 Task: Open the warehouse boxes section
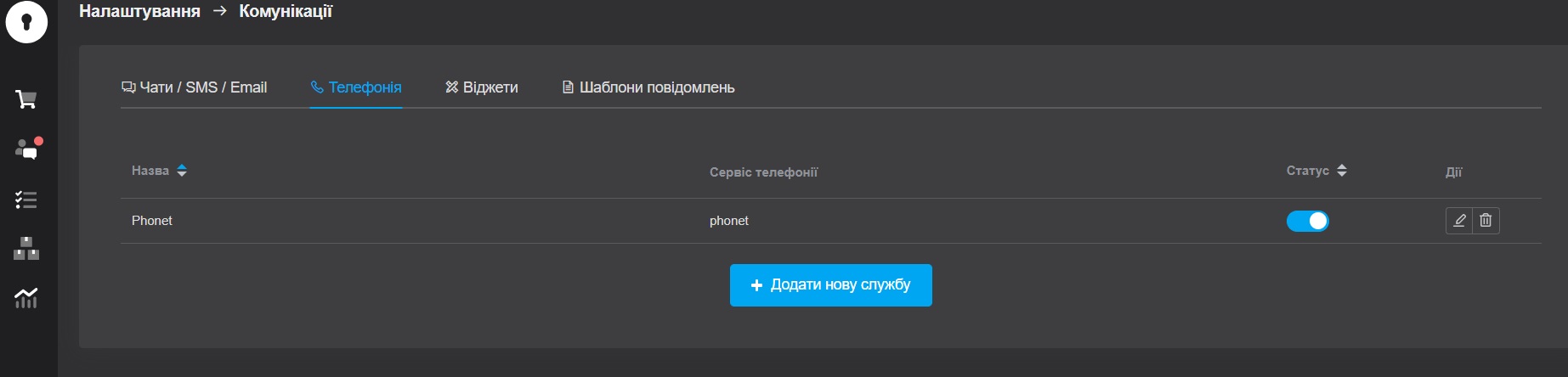point(26,249)
